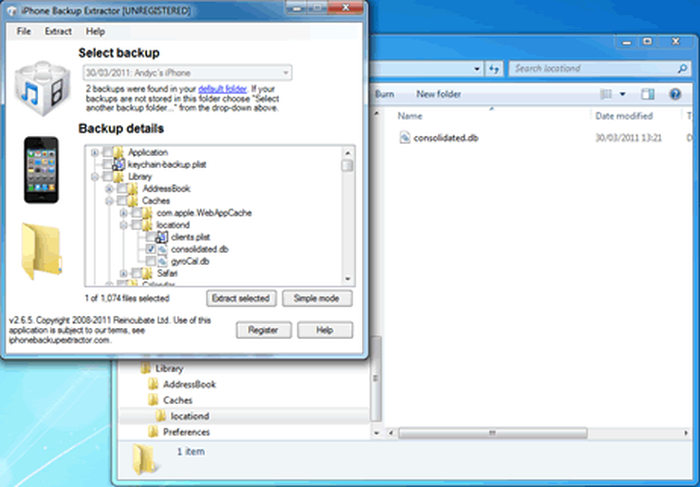Collapse the Library tree node

tap(95, 177)
